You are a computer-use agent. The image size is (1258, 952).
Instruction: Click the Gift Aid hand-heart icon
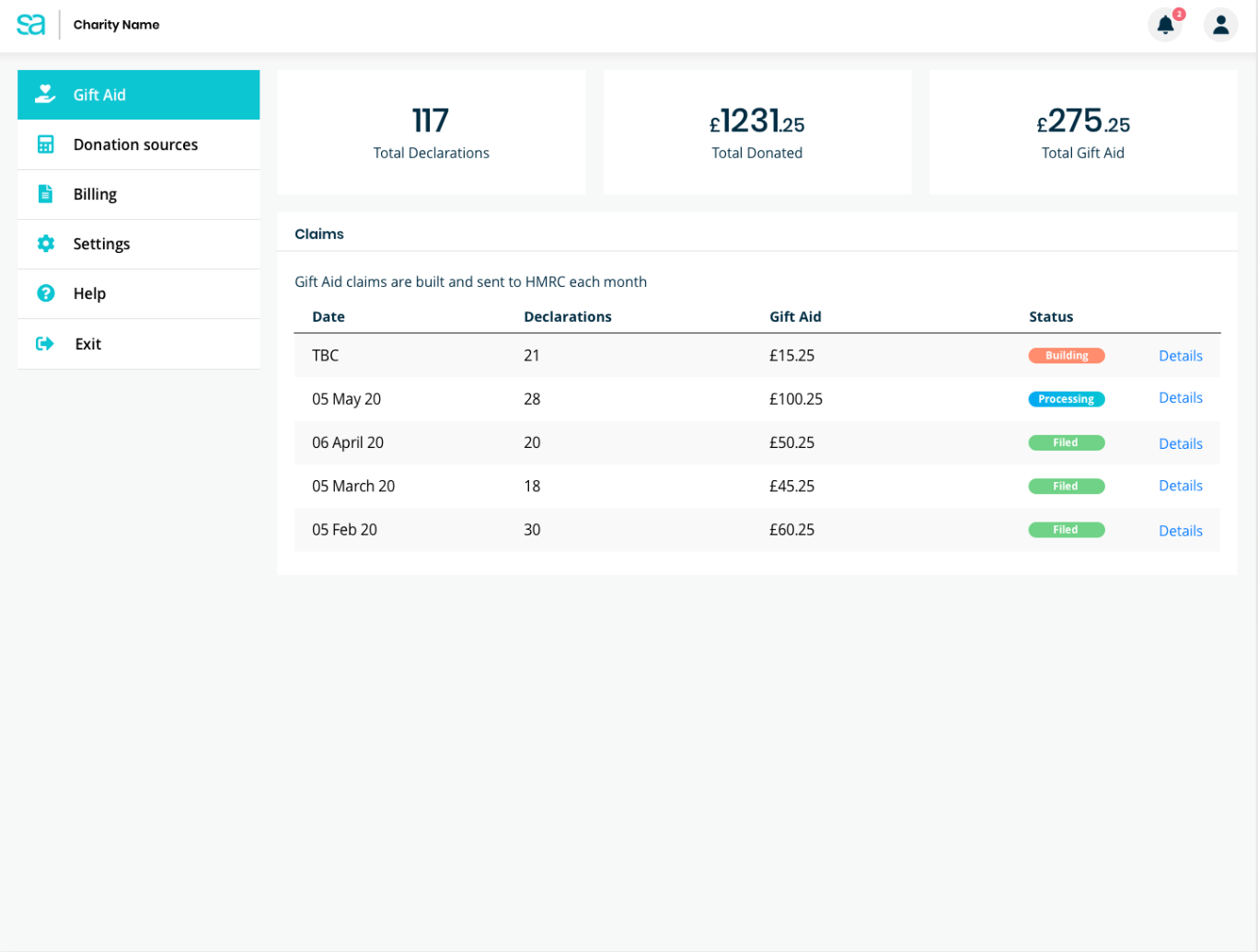(x=45, y=95)
